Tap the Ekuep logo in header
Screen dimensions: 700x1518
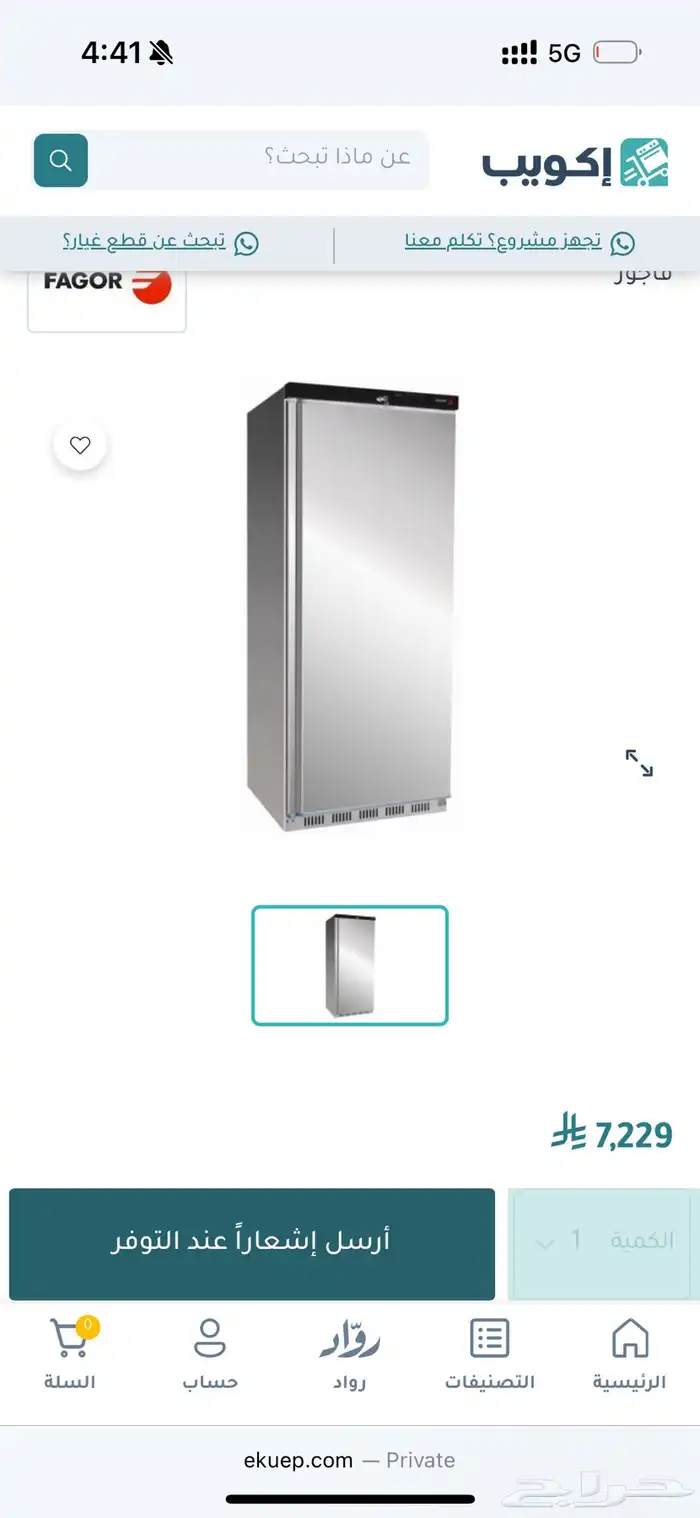coord(575,162)
